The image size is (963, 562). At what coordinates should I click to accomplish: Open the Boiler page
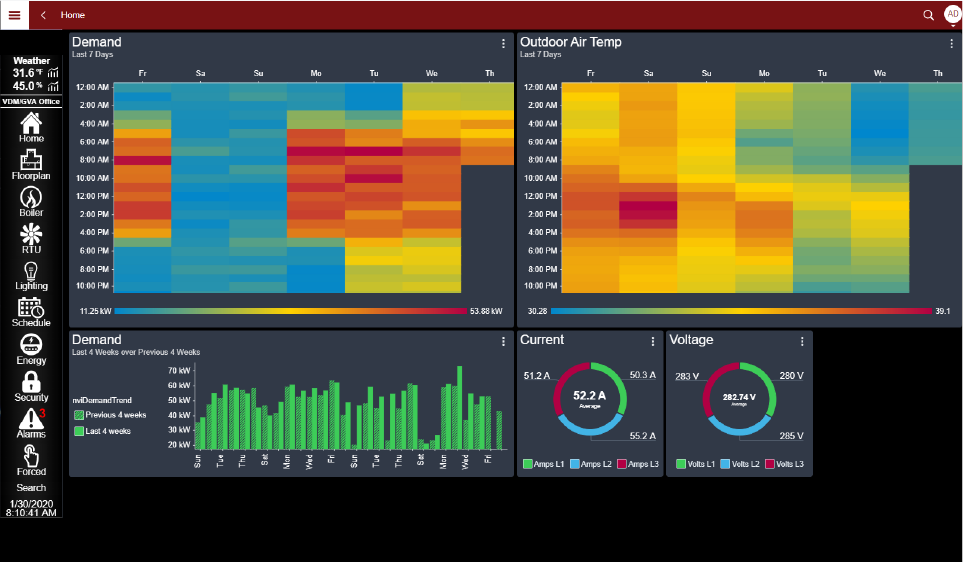click(x=31, y=201)
